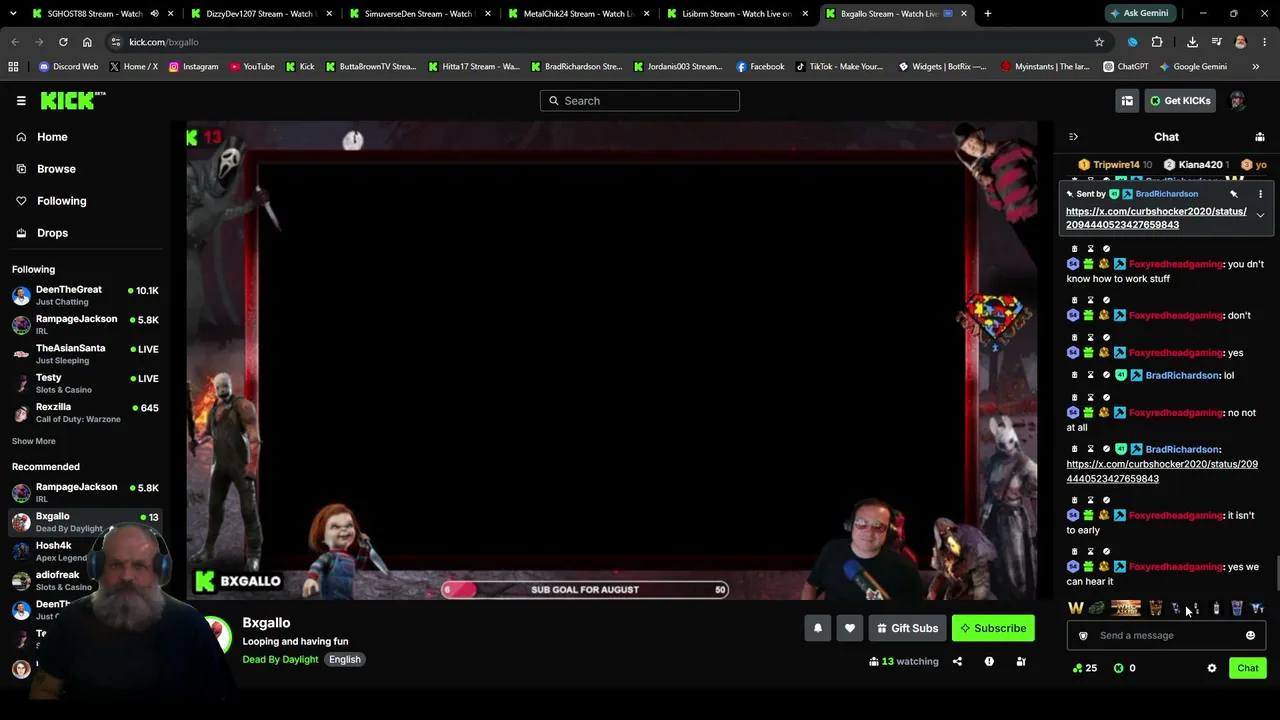Switch to Lisibrm Stream tab
Screen dimensions: 1280x720
(735, 14)
